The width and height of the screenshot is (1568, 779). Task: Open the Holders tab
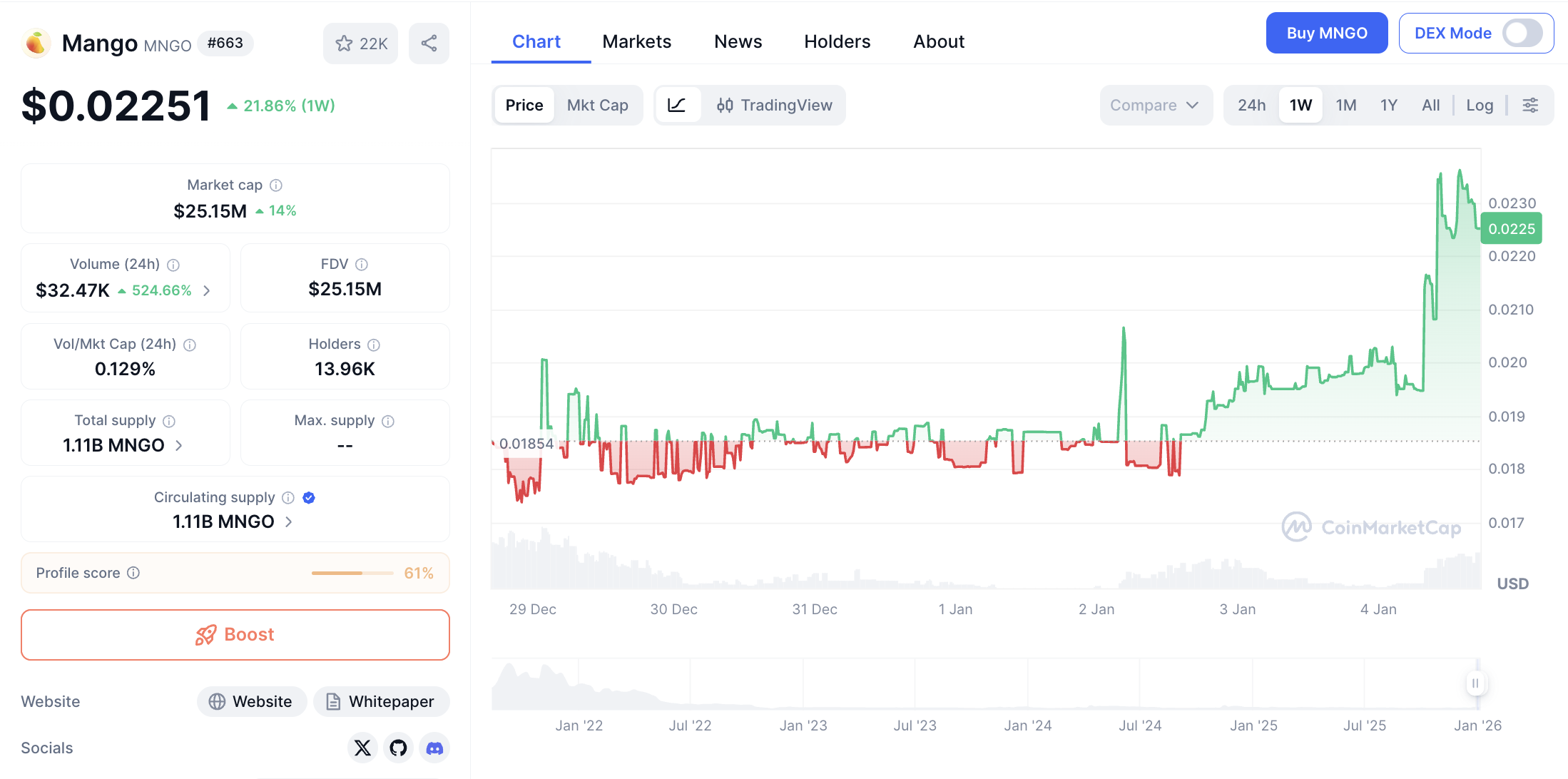coord(837,41)
